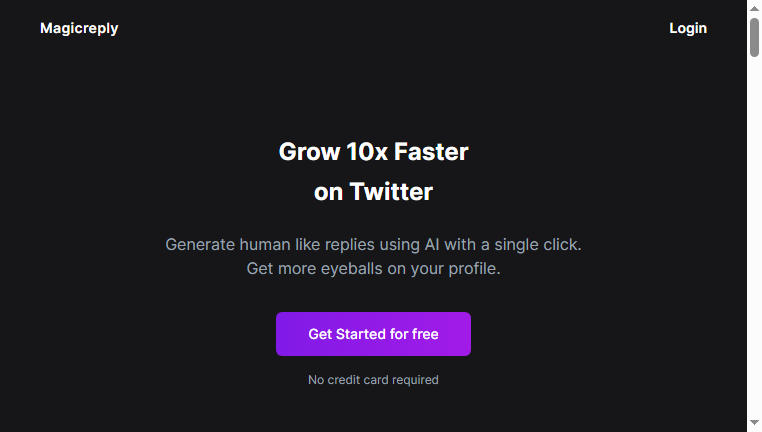Open the Login page
762x432 pixels.
tap(688, 28)
